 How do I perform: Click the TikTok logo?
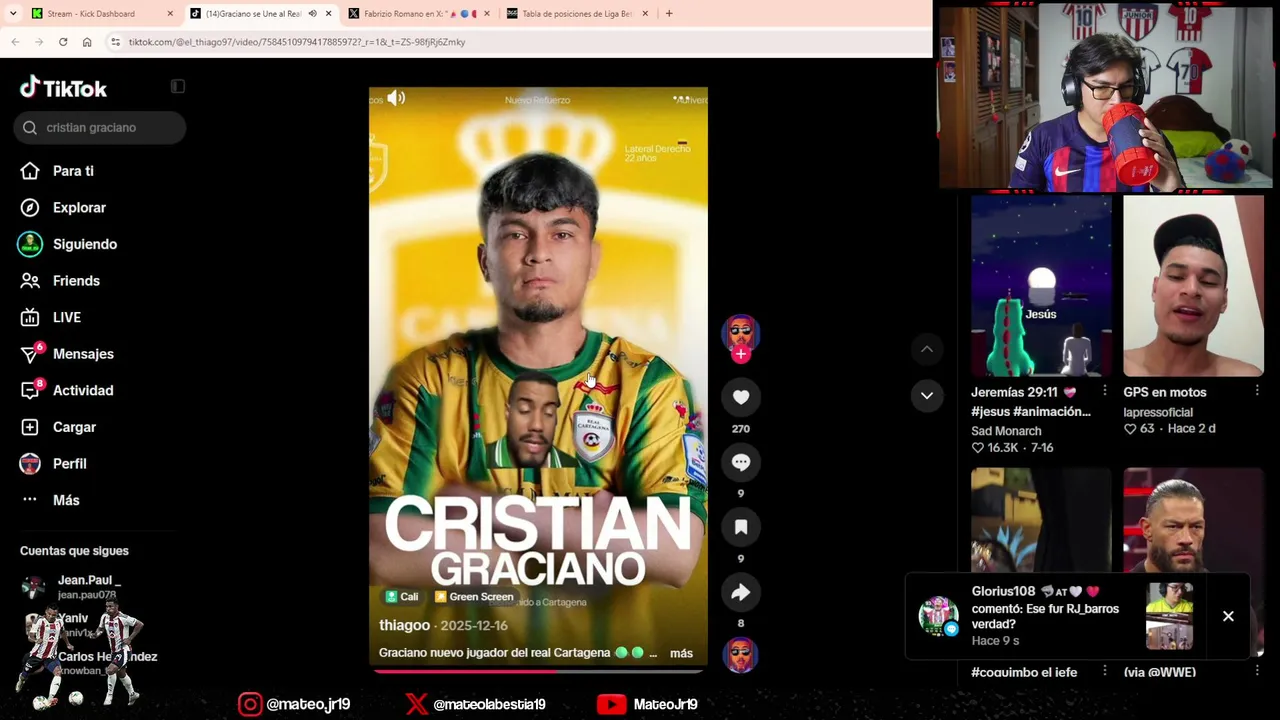pyautogui.click(x=63, y=88)
